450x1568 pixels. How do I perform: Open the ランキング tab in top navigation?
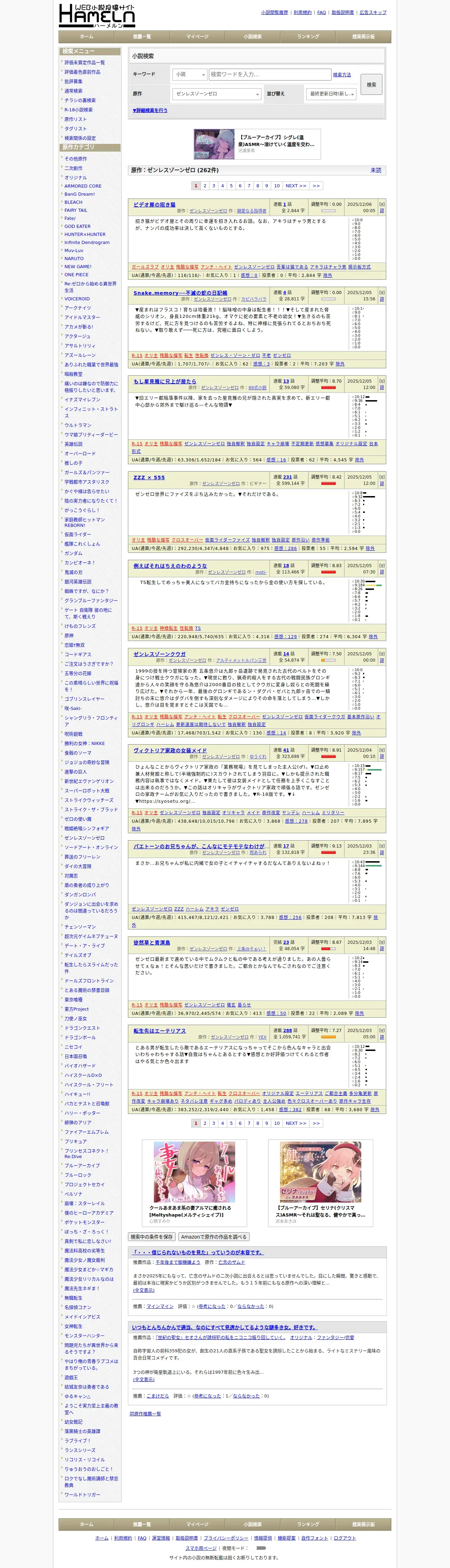[308, 36]
